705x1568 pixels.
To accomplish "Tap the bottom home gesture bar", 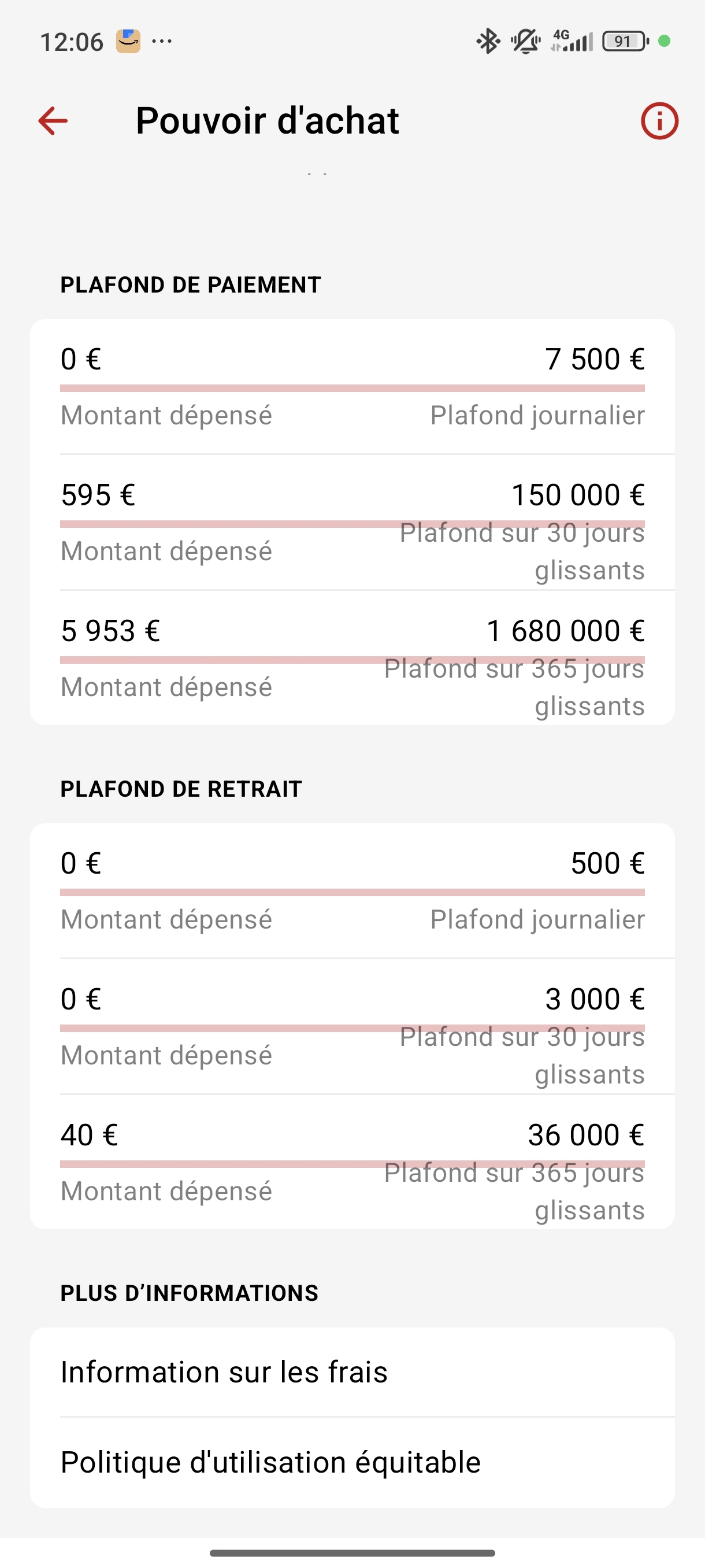I will tap(352, 1553).
